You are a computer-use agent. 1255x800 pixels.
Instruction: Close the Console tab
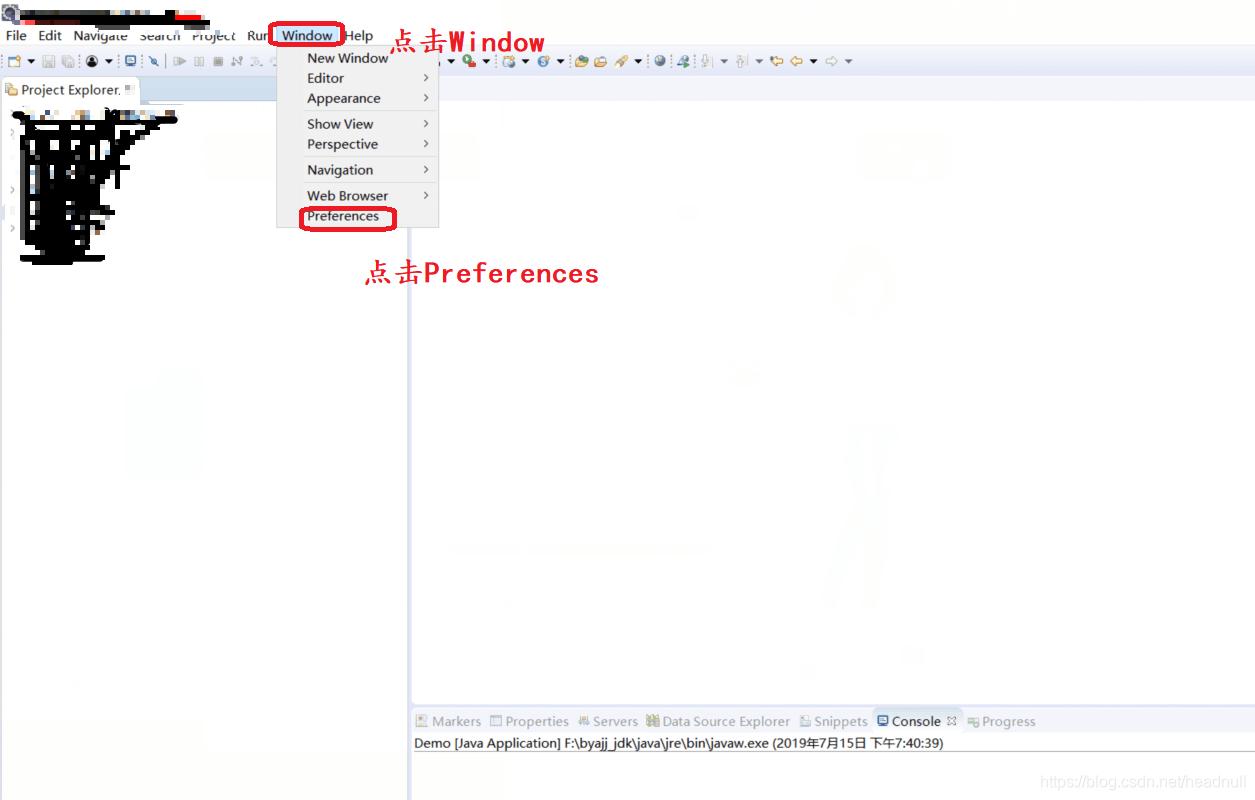(952, 721)
